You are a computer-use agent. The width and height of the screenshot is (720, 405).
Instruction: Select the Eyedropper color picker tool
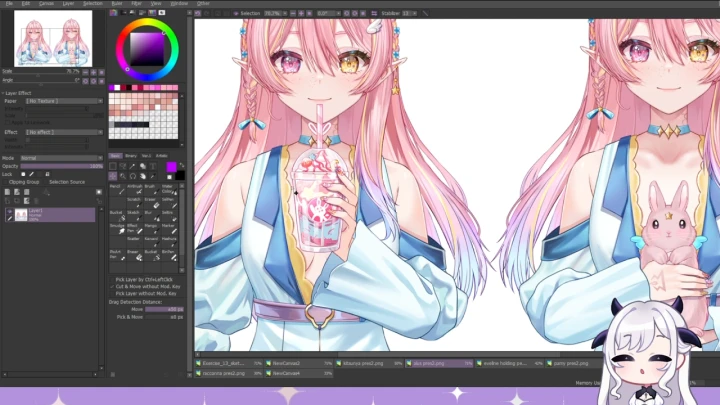(x=153, y=176)
